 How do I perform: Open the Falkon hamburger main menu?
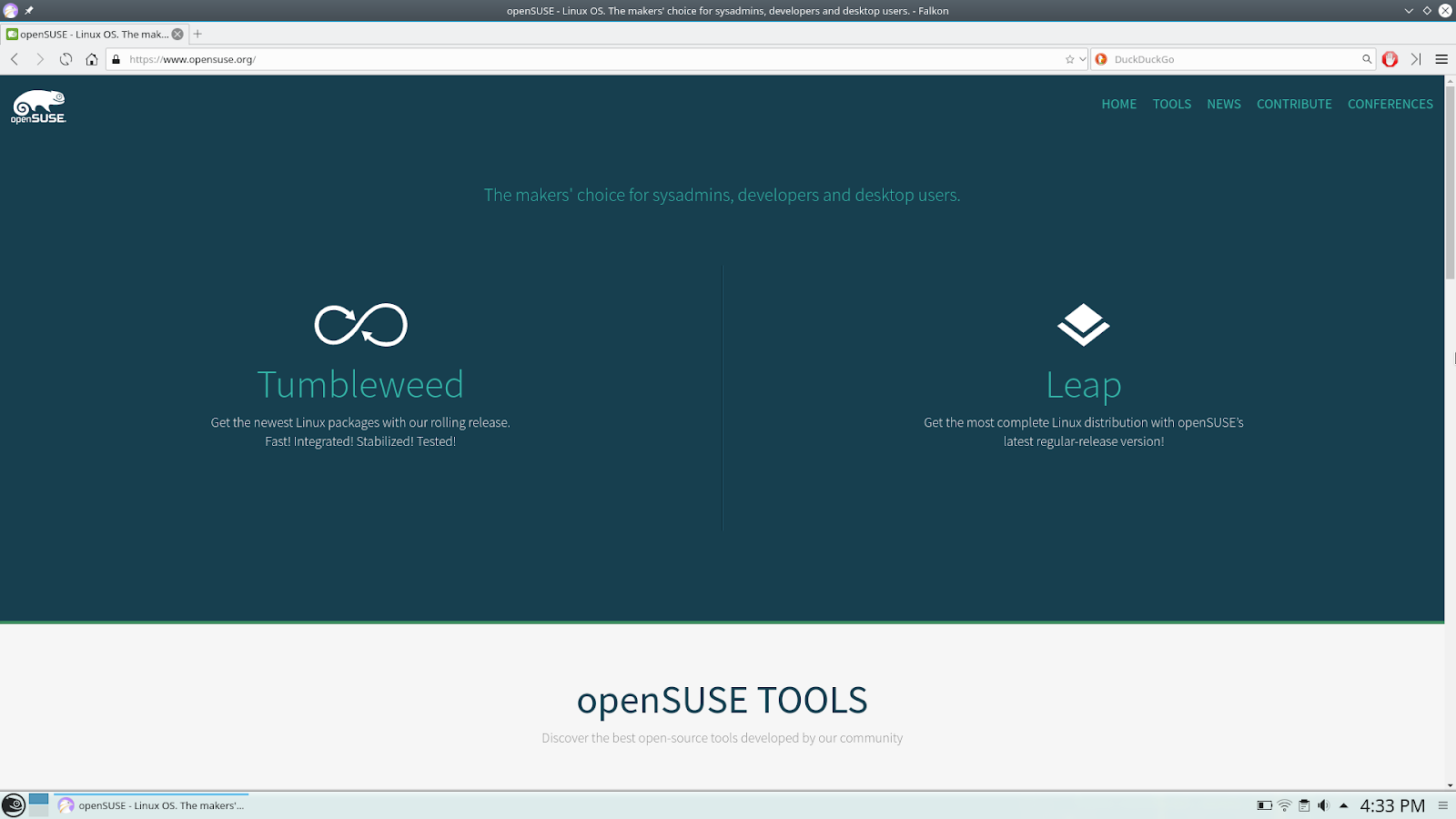click(x=1441, y=59)
